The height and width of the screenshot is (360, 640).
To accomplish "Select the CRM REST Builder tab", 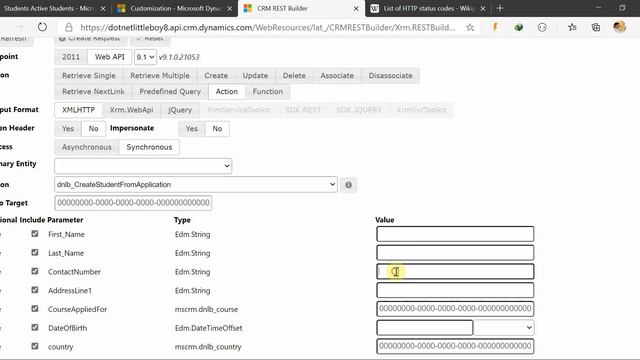I will point(301,8).
